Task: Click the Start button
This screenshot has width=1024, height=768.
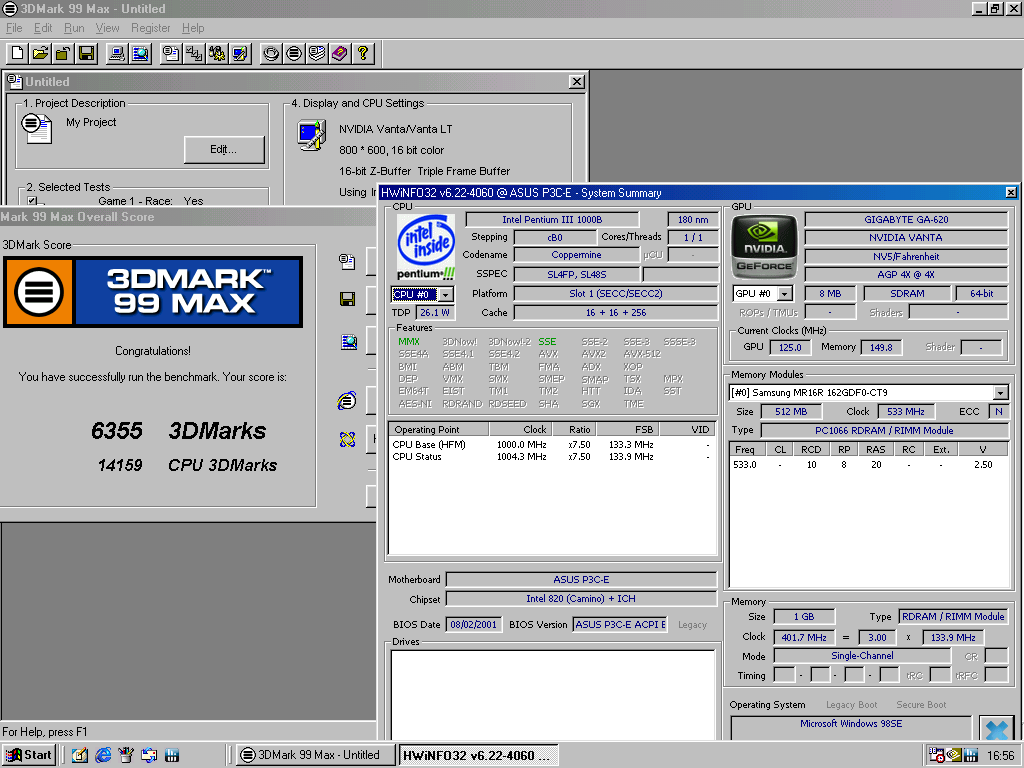Action: click(28, 755)
